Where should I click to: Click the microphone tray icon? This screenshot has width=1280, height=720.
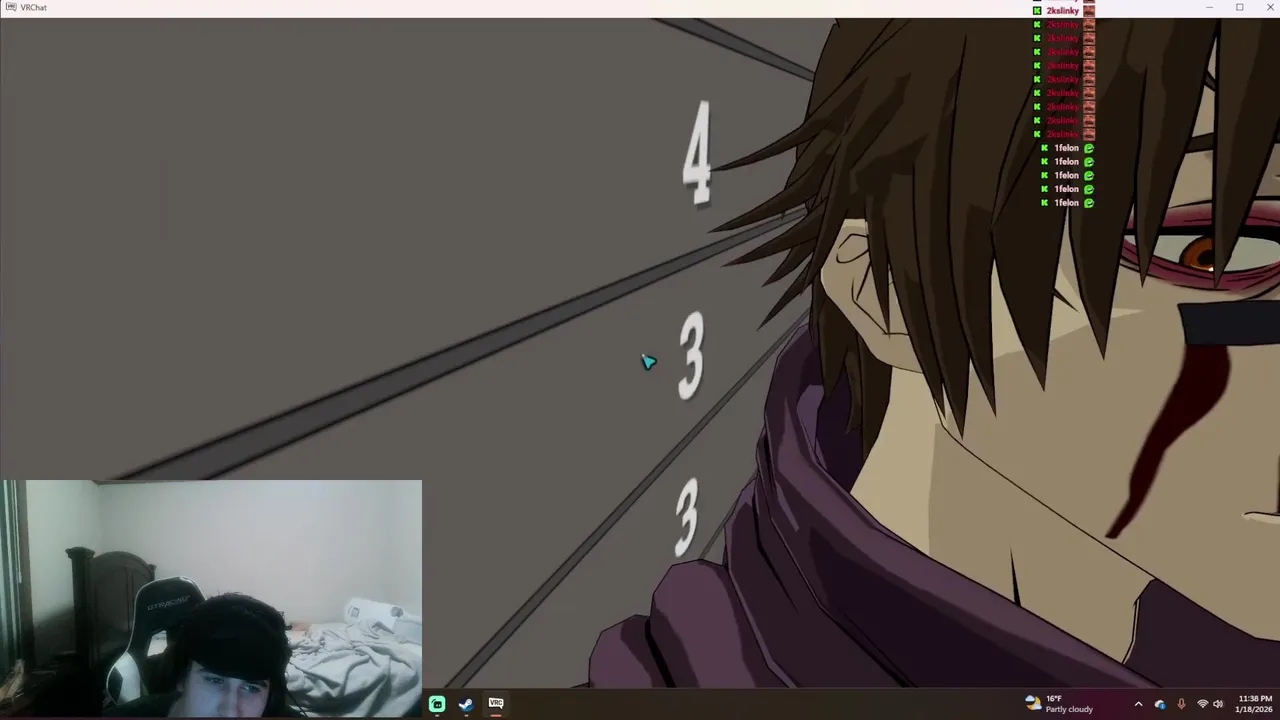click(1181, 704)
